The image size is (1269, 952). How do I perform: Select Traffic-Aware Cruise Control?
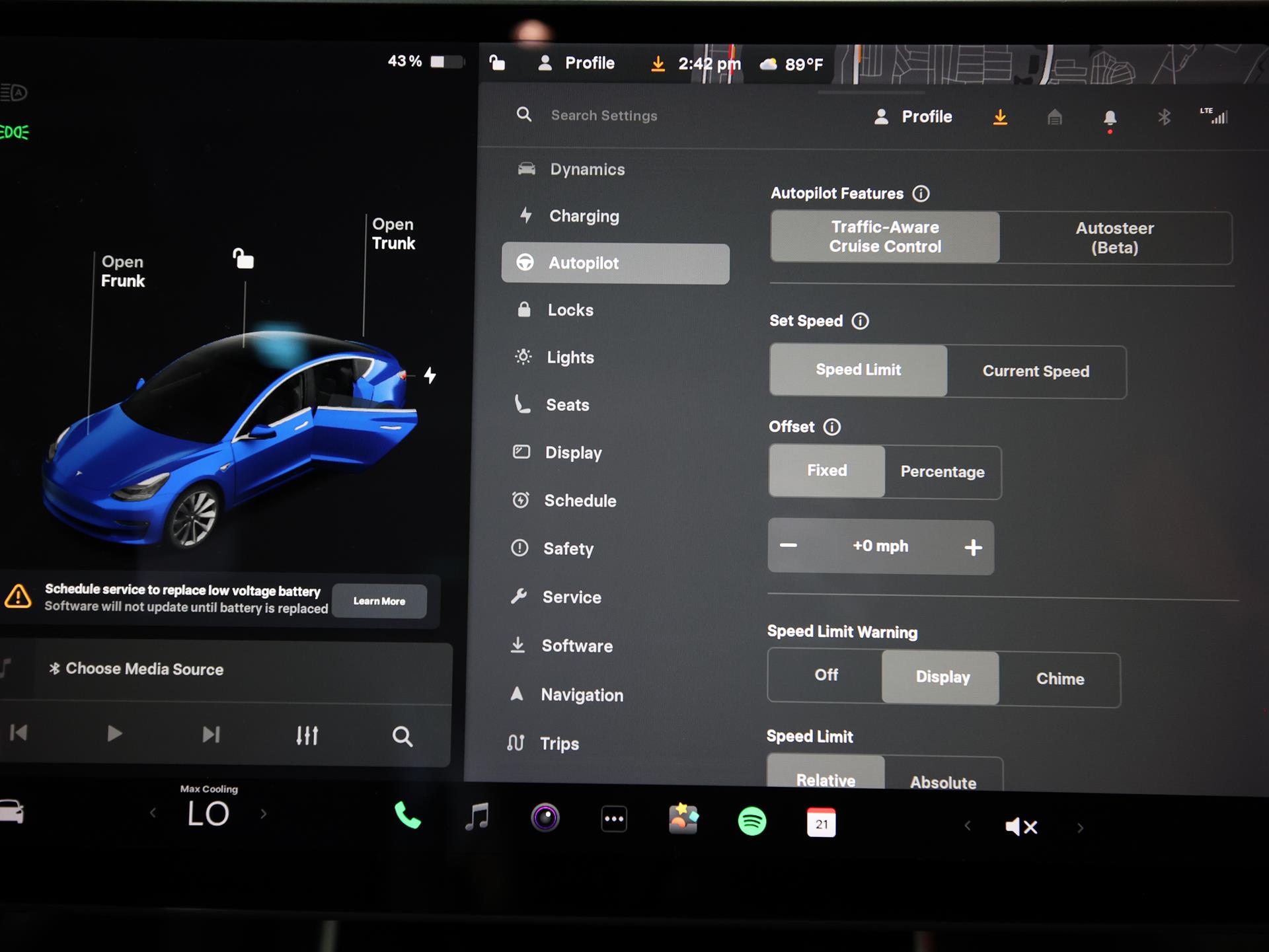click(x=885, y=237)
